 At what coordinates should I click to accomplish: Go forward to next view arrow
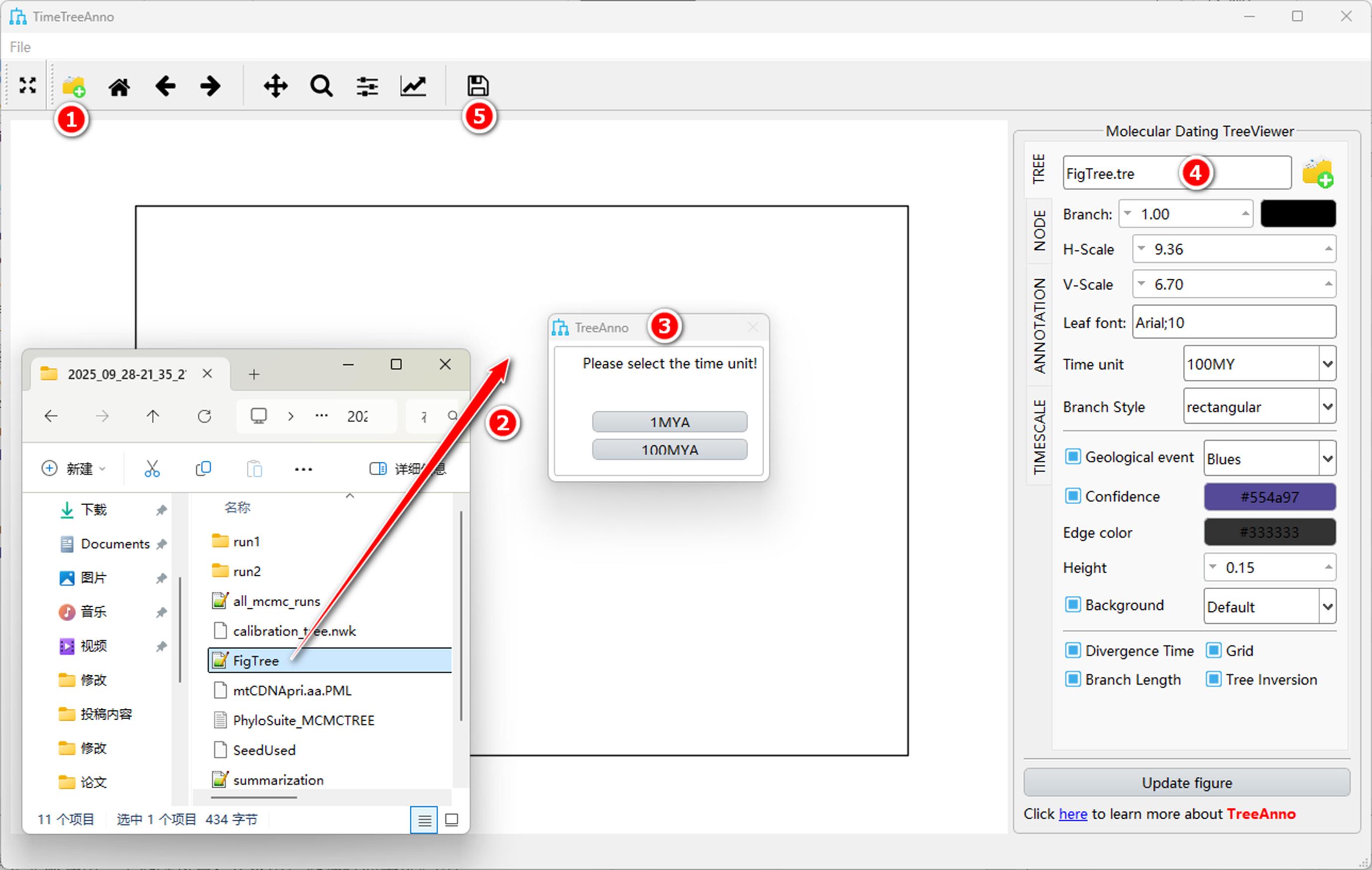(211, 86)
